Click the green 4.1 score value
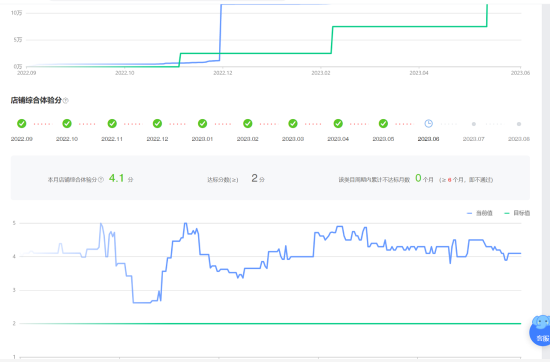 (116, 178)
